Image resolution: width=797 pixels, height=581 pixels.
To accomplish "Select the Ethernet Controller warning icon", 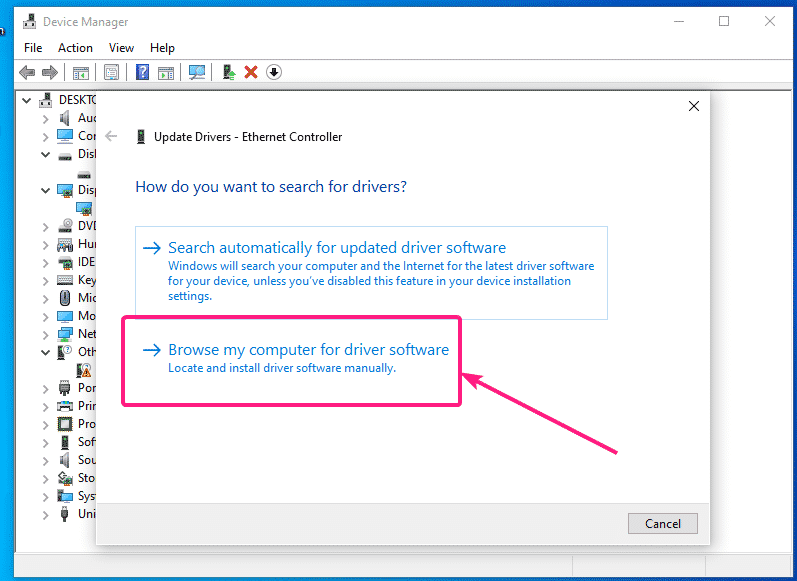I will [x=84, y=370].
